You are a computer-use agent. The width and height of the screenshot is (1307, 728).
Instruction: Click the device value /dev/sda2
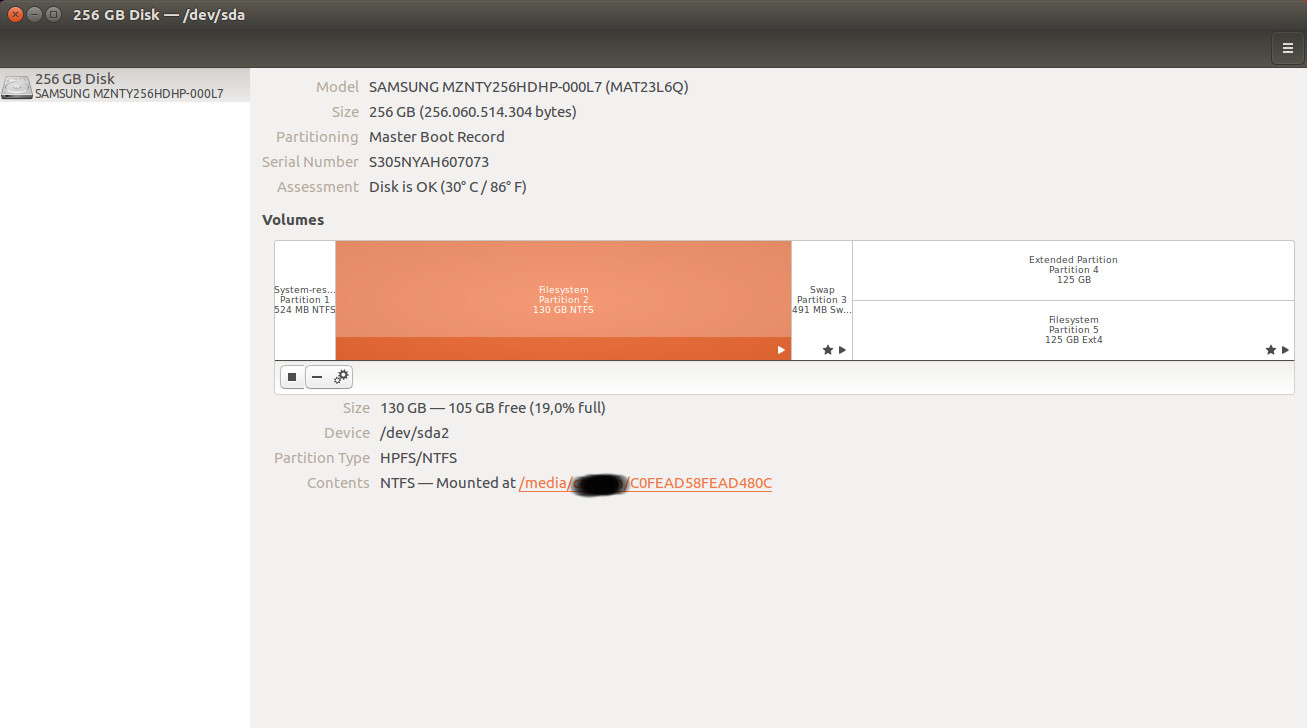tap(416, 433)
